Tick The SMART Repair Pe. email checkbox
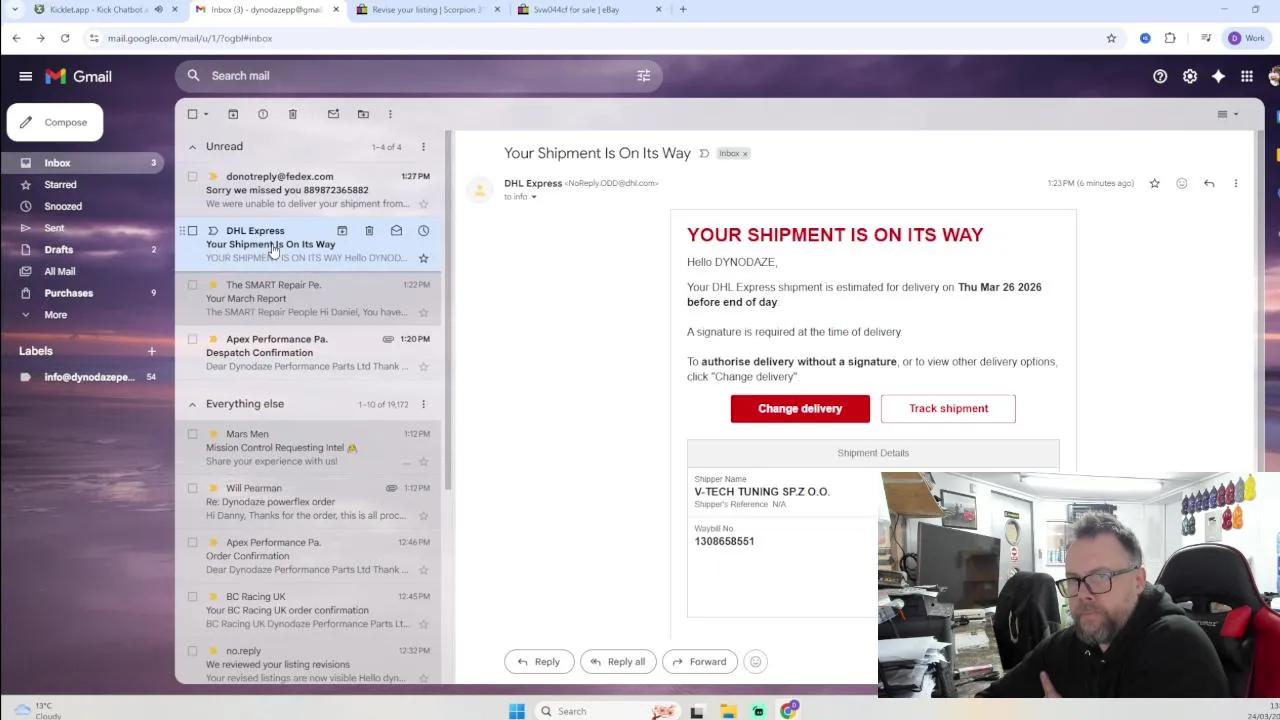The height and width of the screenshot is (720, 1280). (192, 285)
